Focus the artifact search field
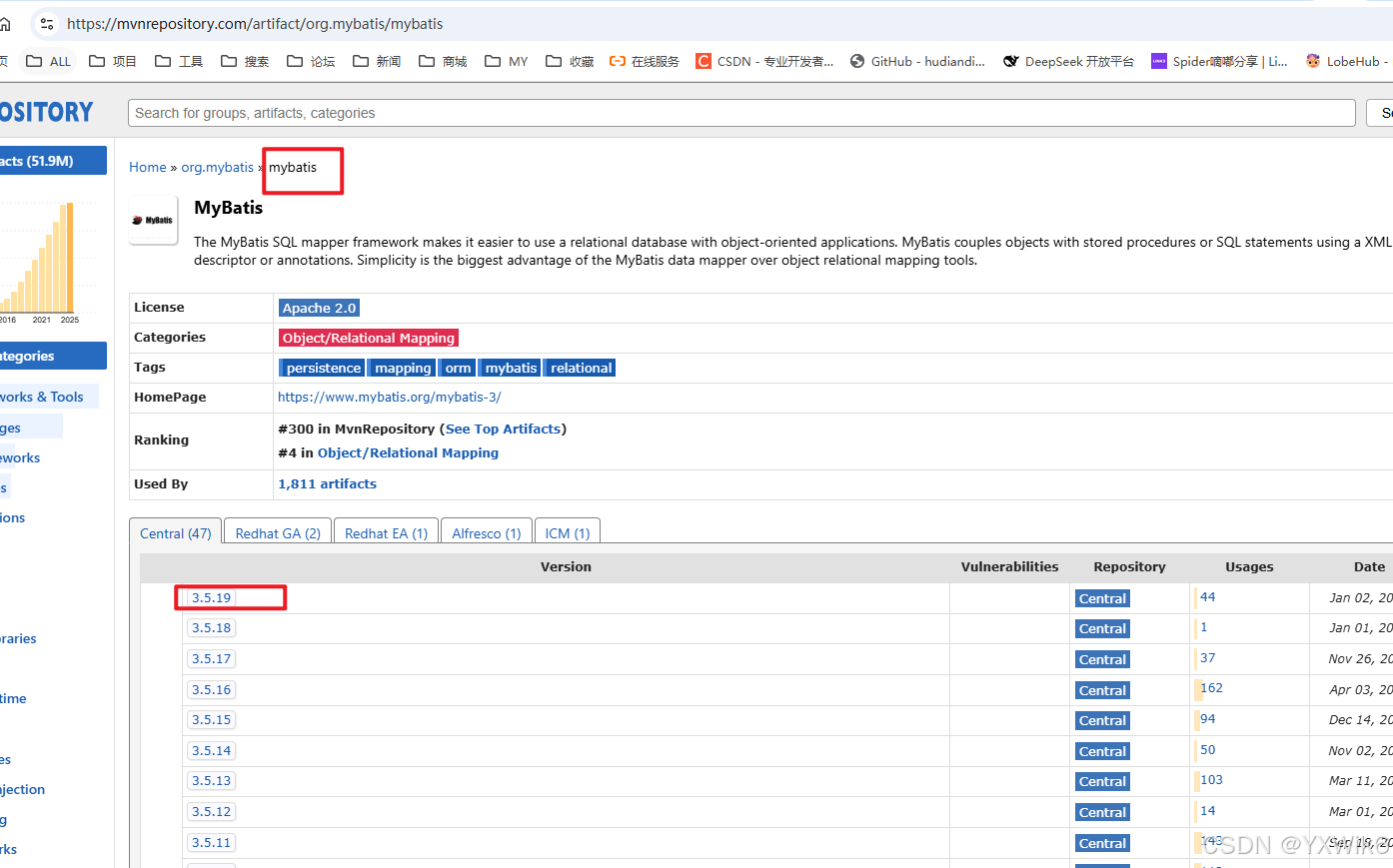The width and height of the screenshot is (1393, 868). coord(741,113)
